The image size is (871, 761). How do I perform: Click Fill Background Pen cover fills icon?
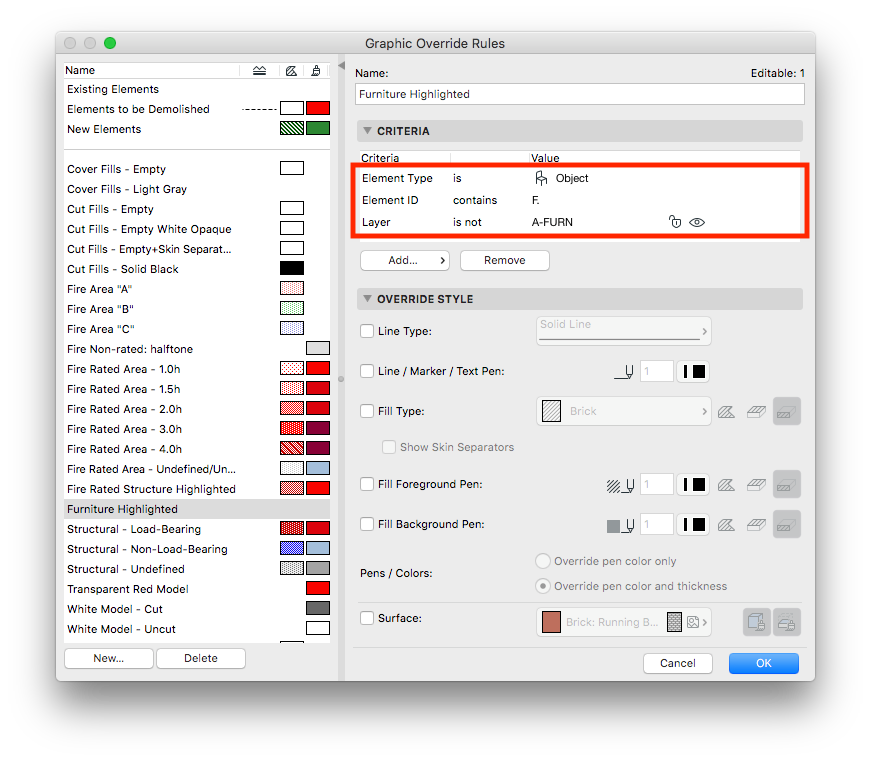point(756,525)
